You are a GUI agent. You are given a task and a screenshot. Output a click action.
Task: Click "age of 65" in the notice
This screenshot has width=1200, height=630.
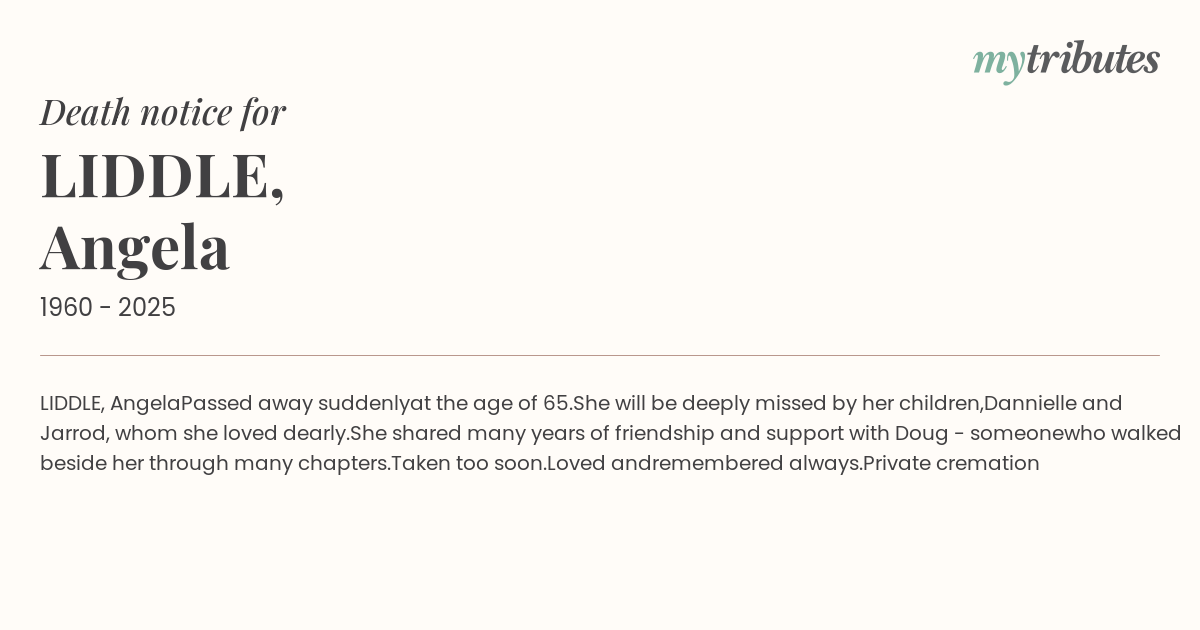pos(520,404)
